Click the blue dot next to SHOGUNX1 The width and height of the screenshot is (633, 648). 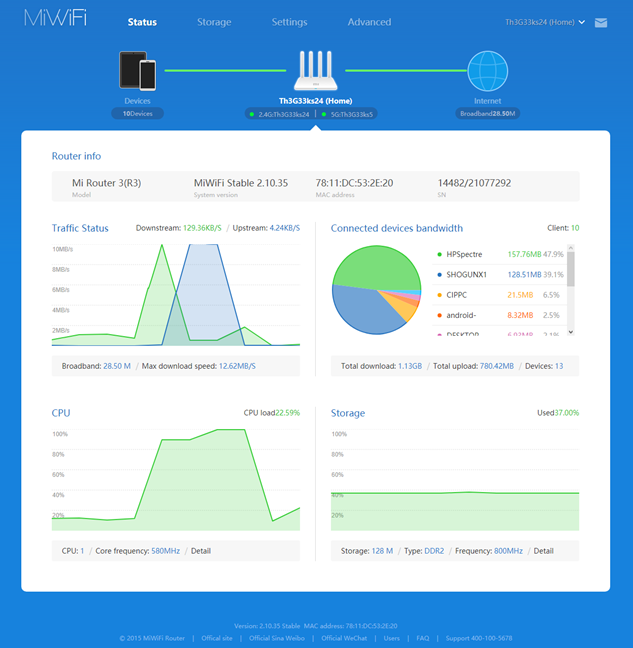click(x=439, y=275)
